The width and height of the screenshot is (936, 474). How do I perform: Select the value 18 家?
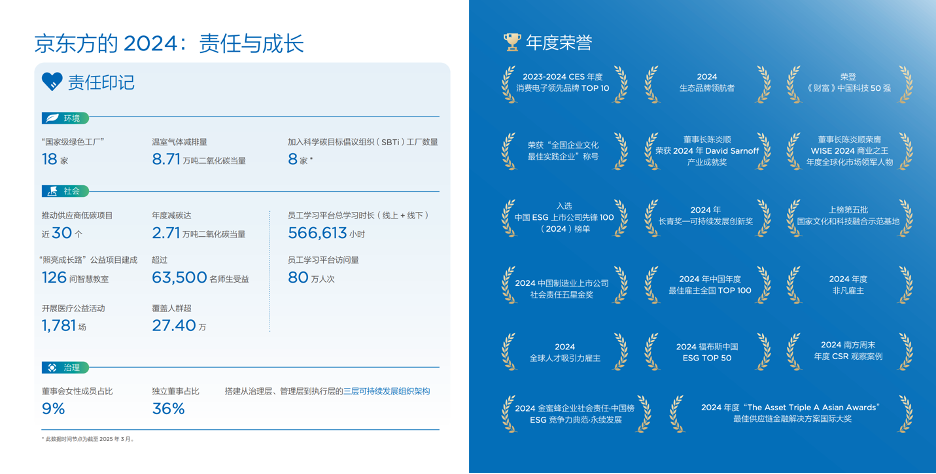pos(55,159)
